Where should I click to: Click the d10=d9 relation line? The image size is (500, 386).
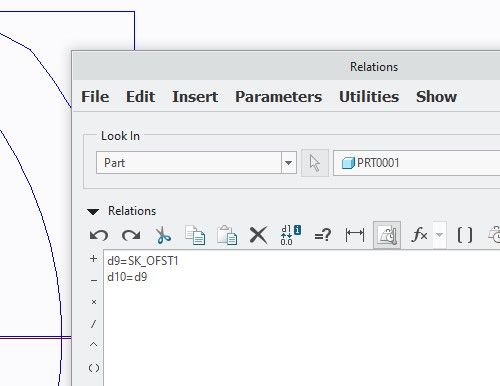click(x=127, y=277)
